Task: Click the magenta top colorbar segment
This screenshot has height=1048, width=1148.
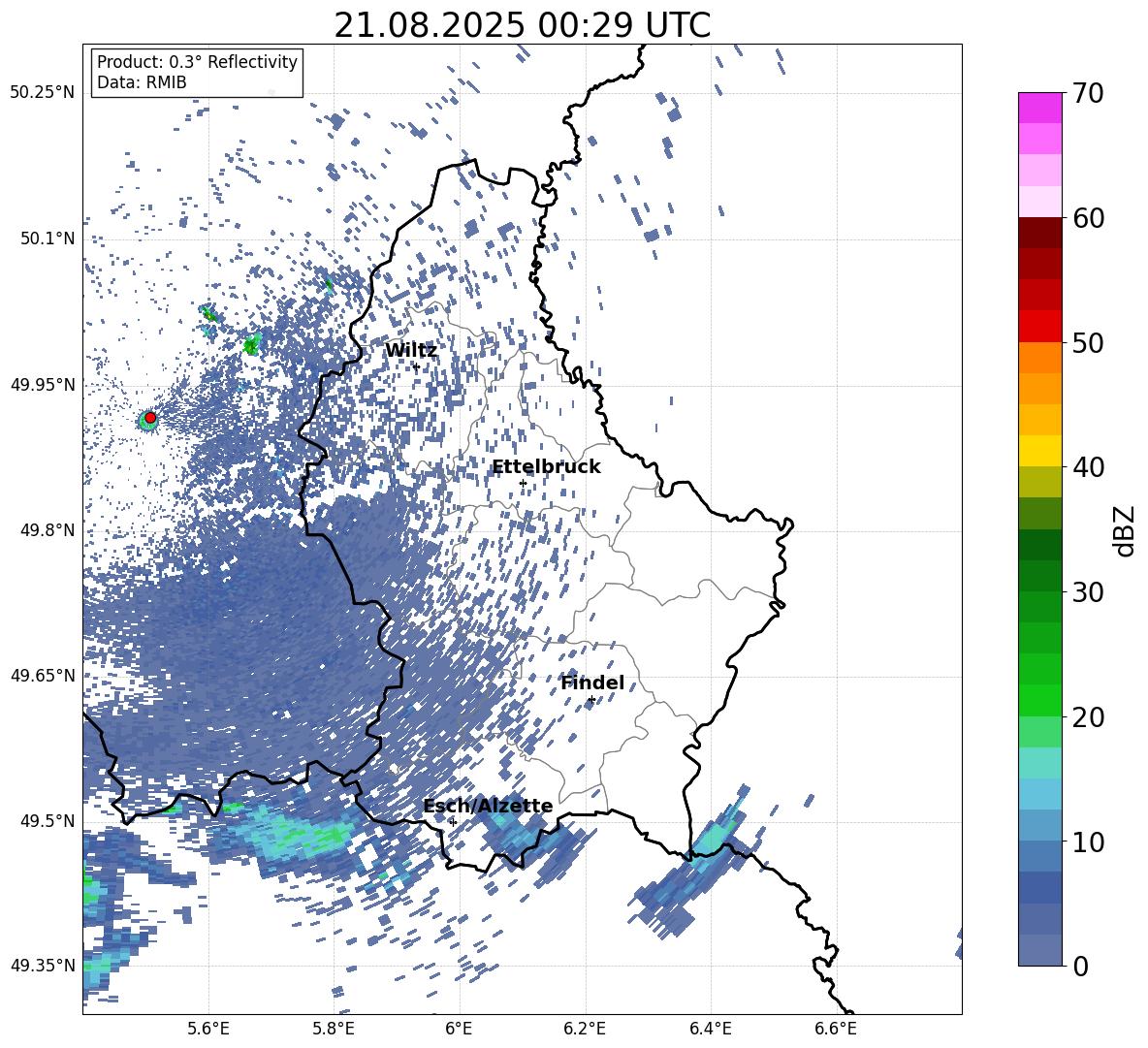Action: point(1039,108)
